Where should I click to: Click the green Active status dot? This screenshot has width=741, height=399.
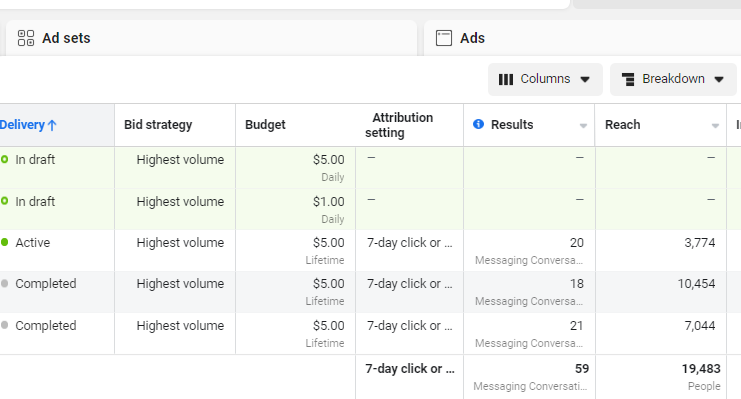[x=5, y=243]
